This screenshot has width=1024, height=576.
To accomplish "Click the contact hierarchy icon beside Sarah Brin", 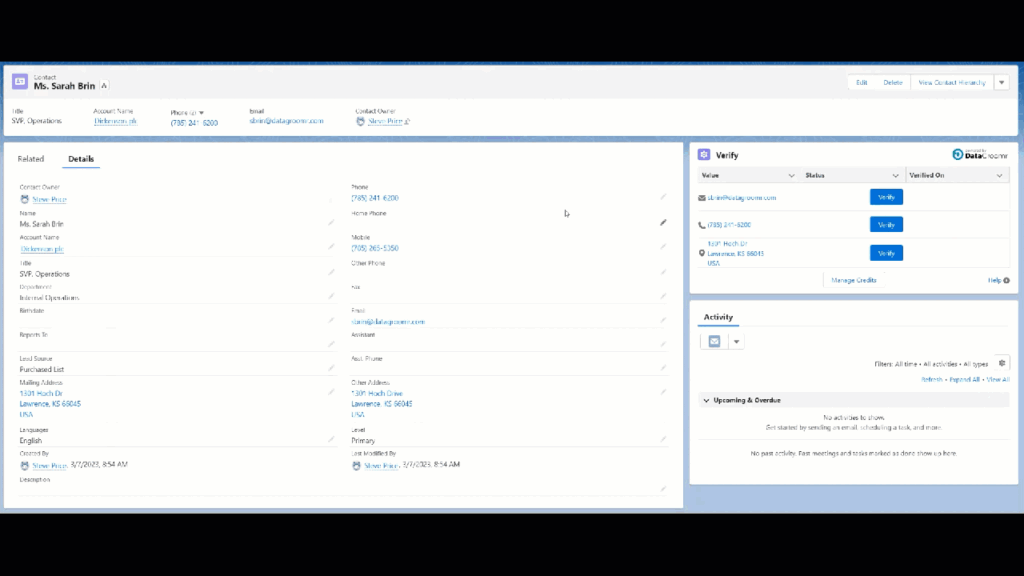I will click(x=104, y=86).
